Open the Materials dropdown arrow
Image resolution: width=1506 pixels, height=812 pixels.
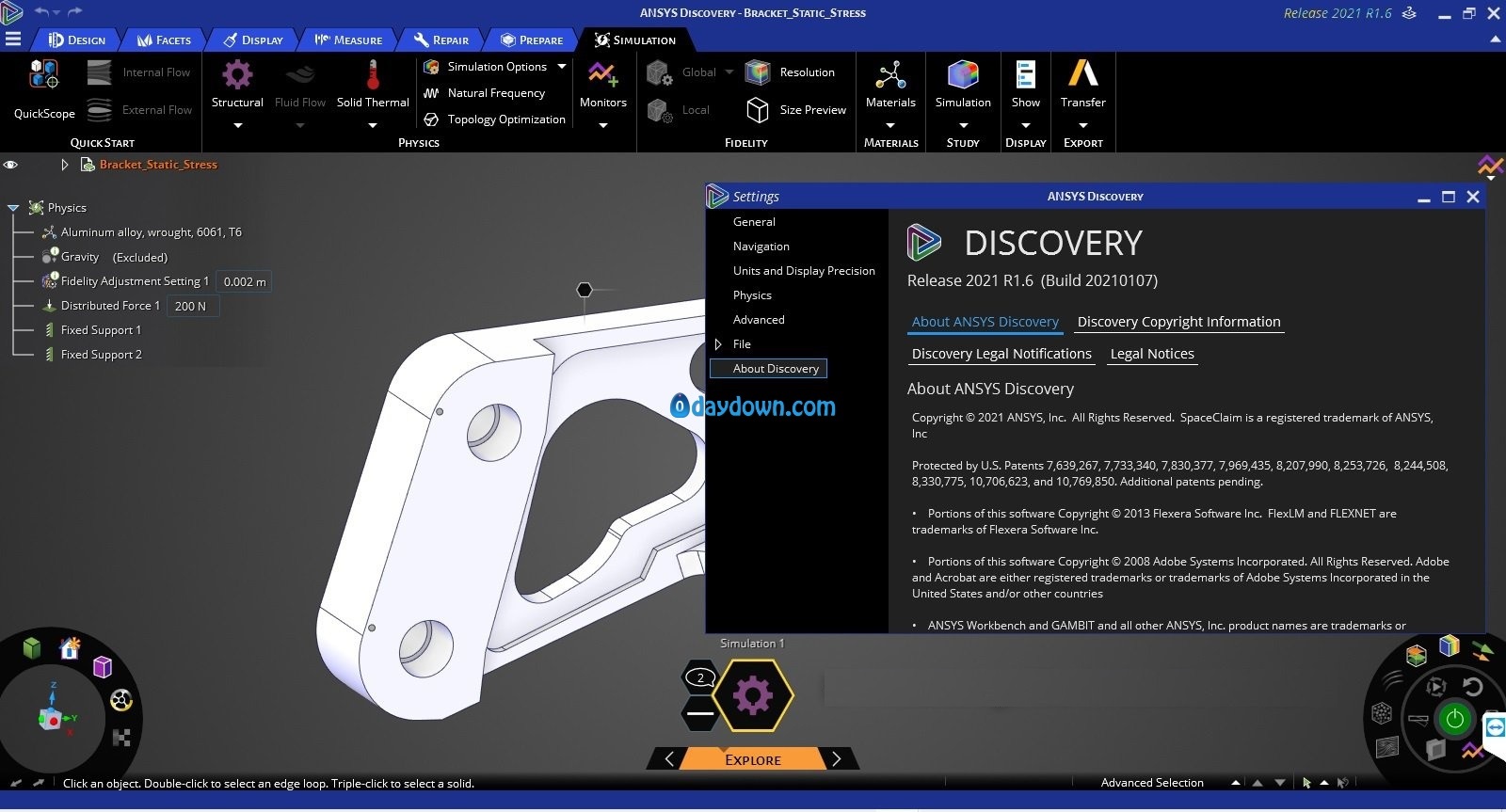(890, 125)
